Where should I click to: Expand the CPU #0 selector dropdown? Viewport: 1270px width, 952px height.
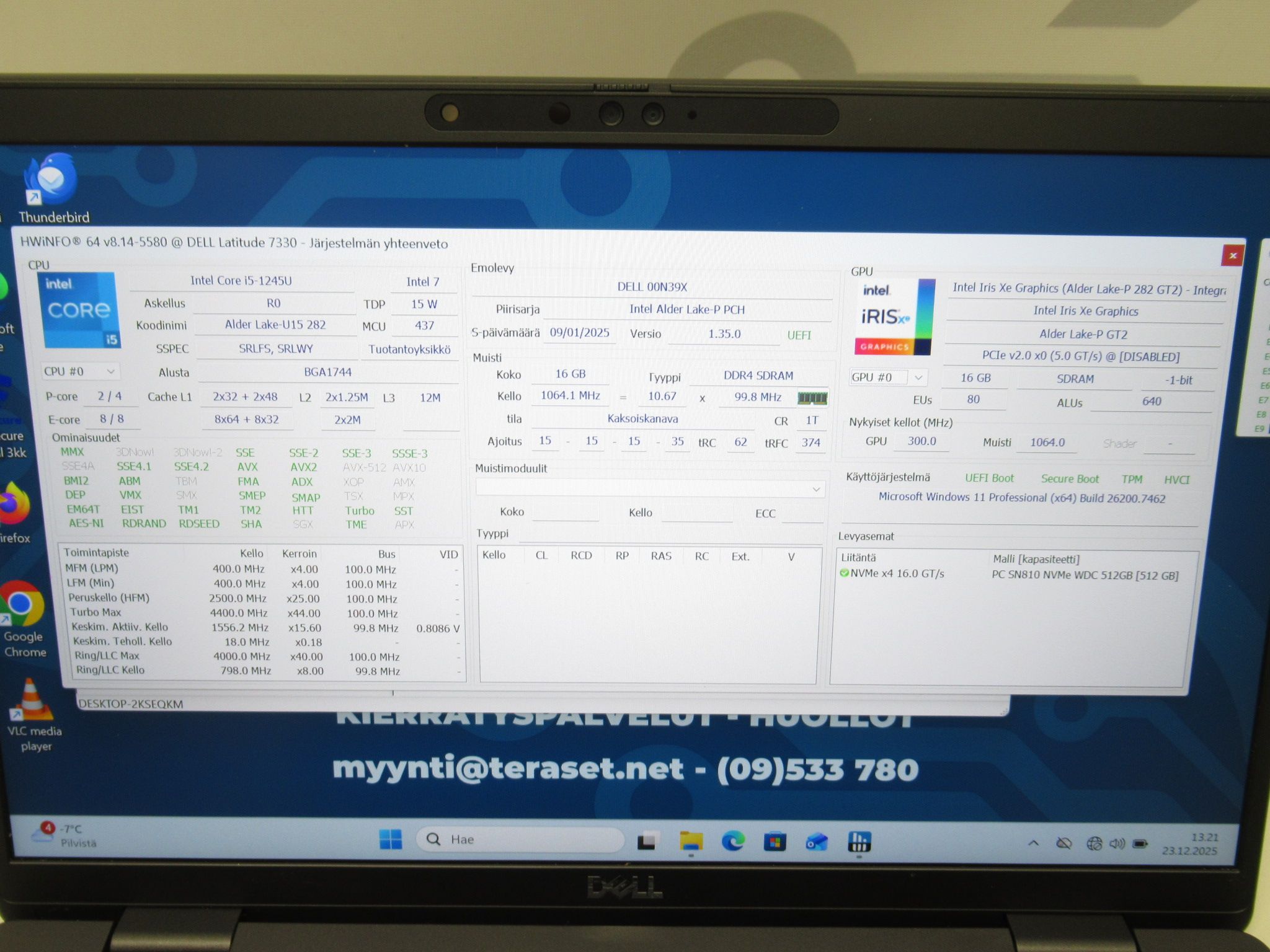pos(81,371)
